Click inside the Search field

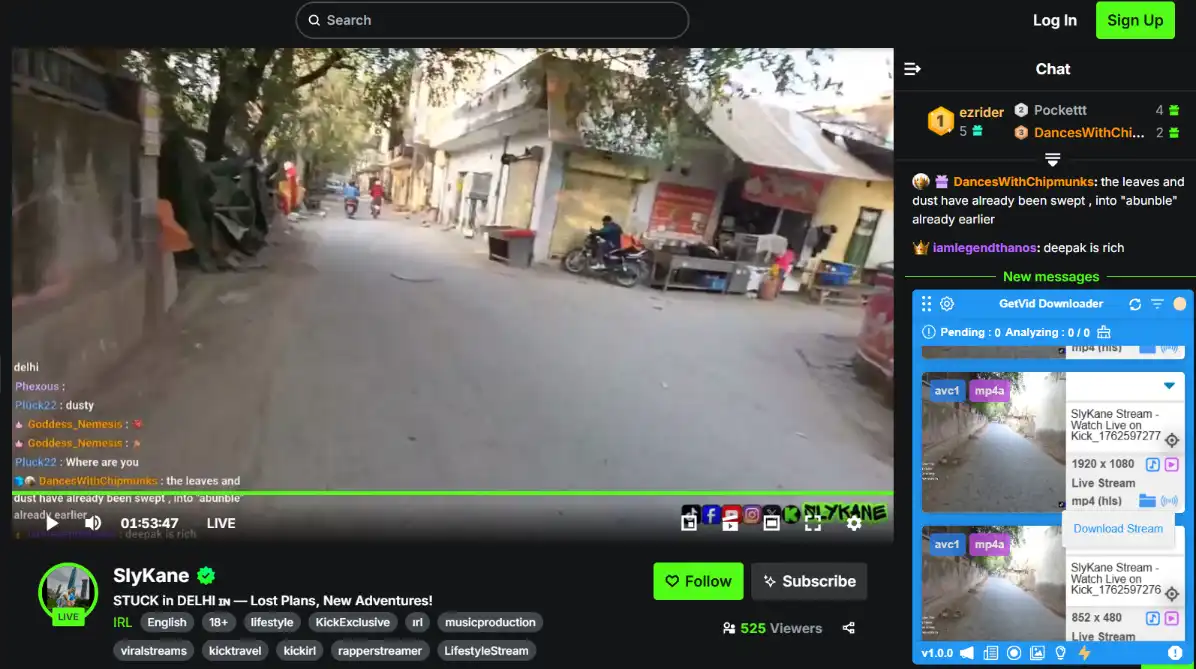point(490,20)
